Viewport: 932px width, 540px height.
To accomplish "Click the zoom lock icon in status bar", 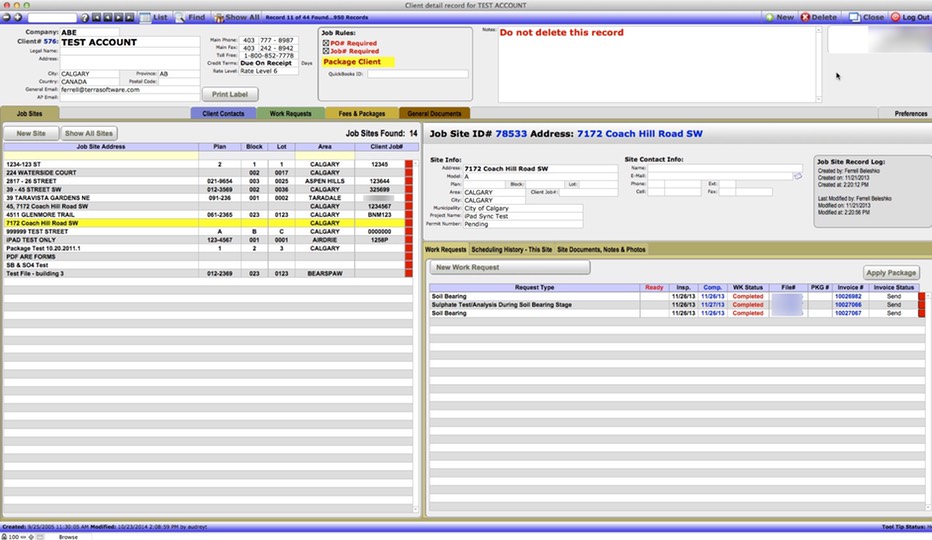I will (x=4, y=536).
